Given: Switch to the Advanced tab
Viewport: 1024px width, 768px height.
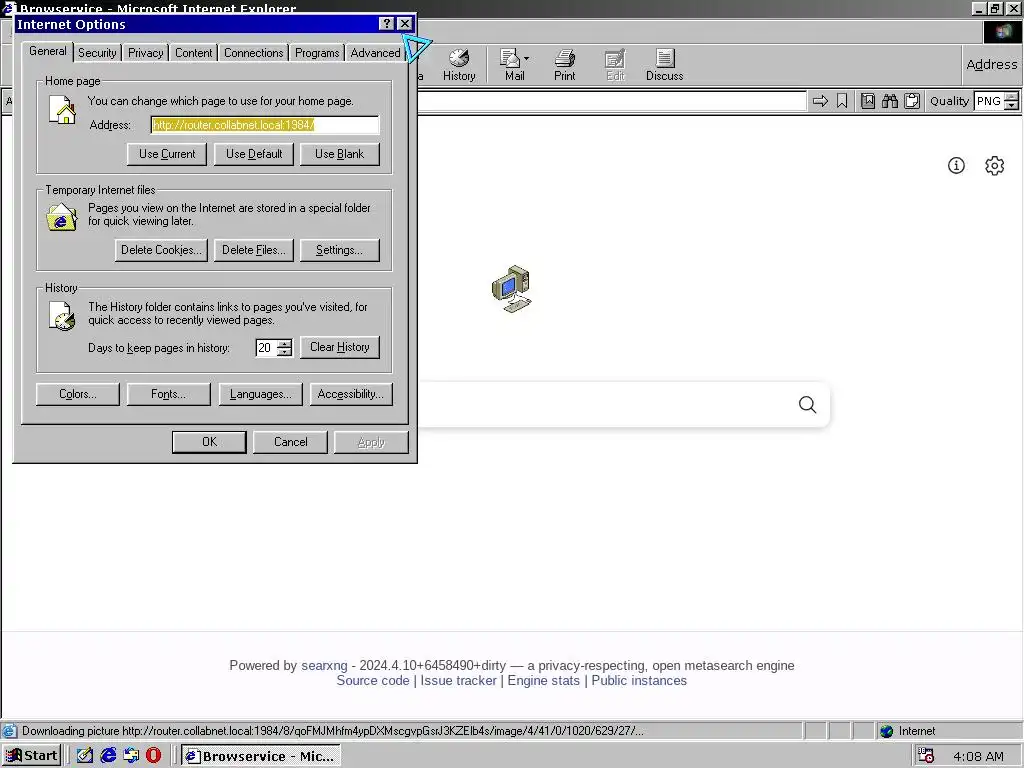Looking at the screenshot, I should pos(375,53).
